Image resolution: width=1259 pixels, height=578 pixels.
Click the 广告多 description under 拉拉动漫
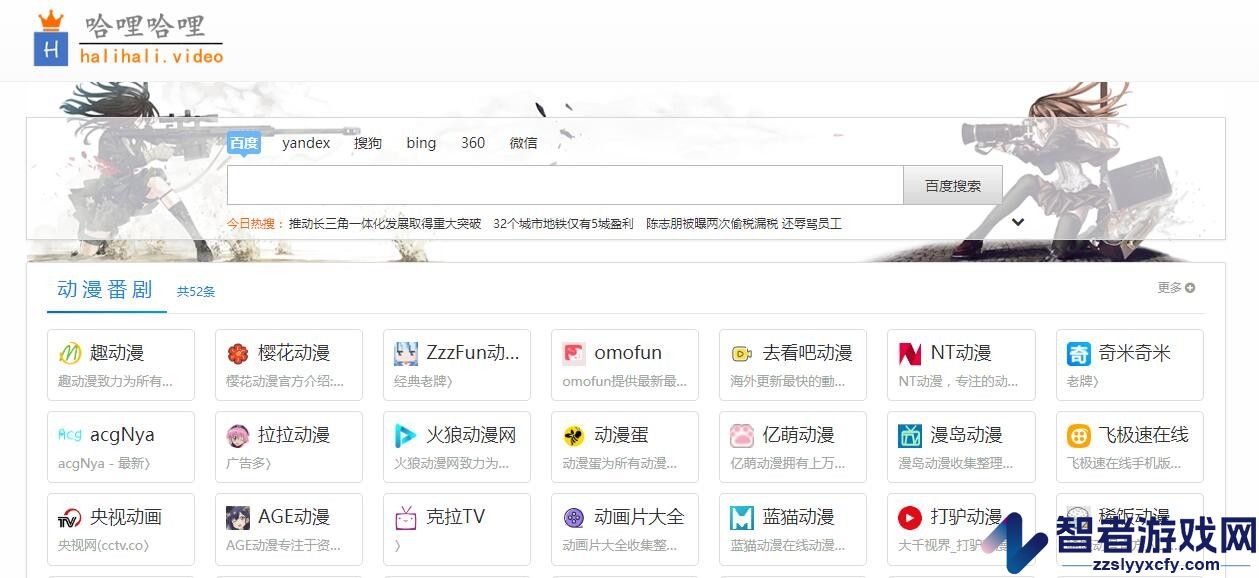(x=249, y=463)
